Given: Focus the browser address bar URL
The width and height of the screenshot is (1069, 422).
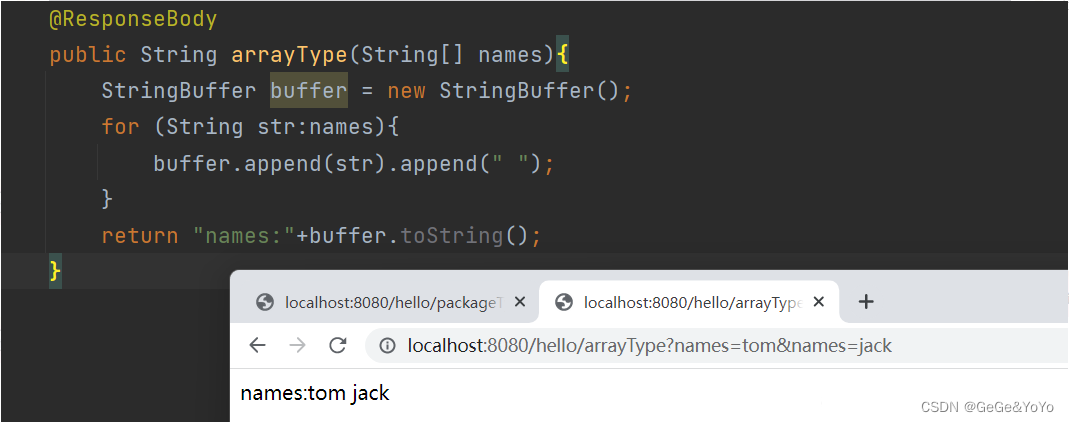Looking at the screenshot, I should click(x=649, y=346).
